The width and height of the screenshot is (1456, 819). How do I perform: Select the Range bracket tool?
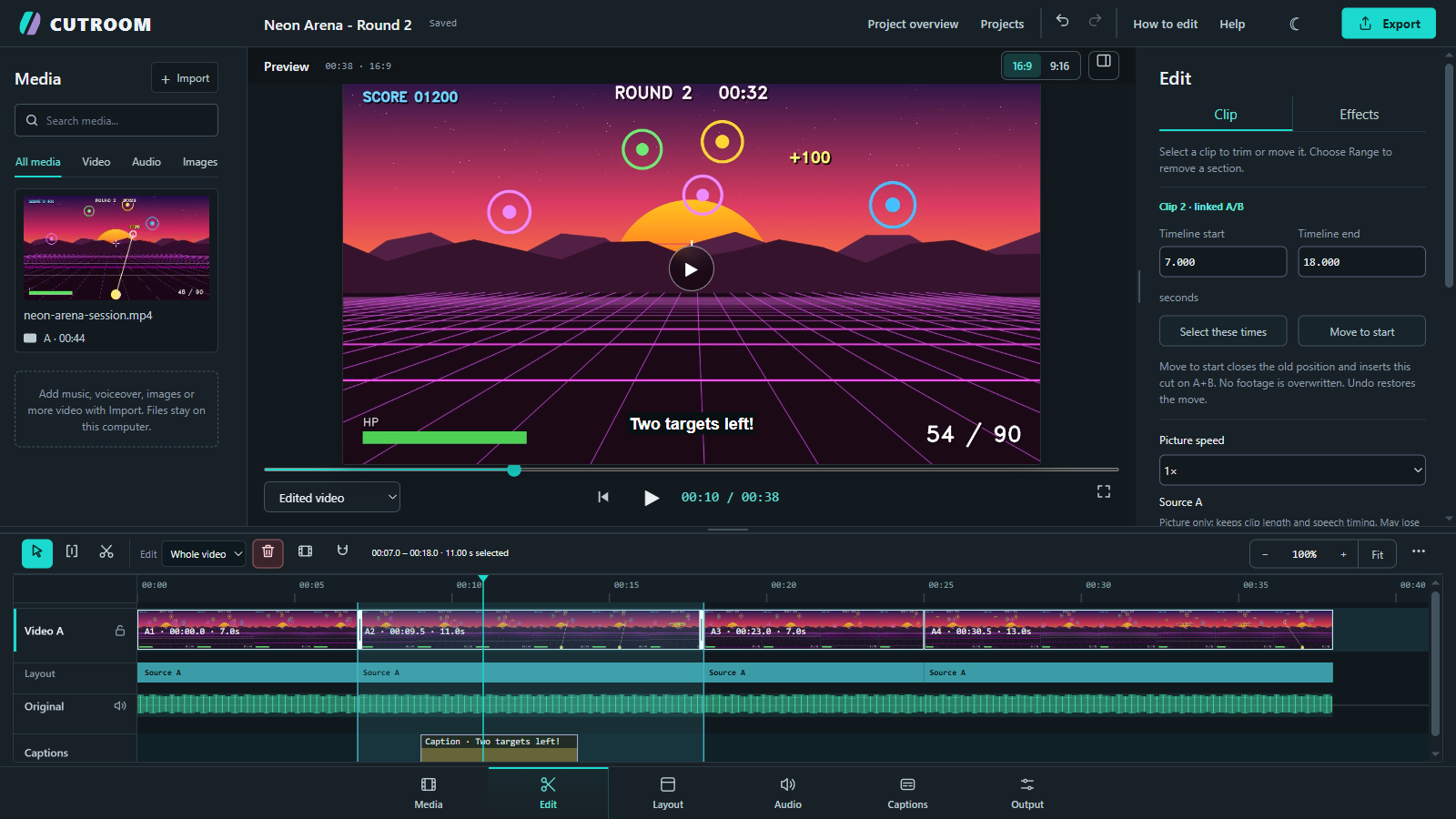(72, 552)
